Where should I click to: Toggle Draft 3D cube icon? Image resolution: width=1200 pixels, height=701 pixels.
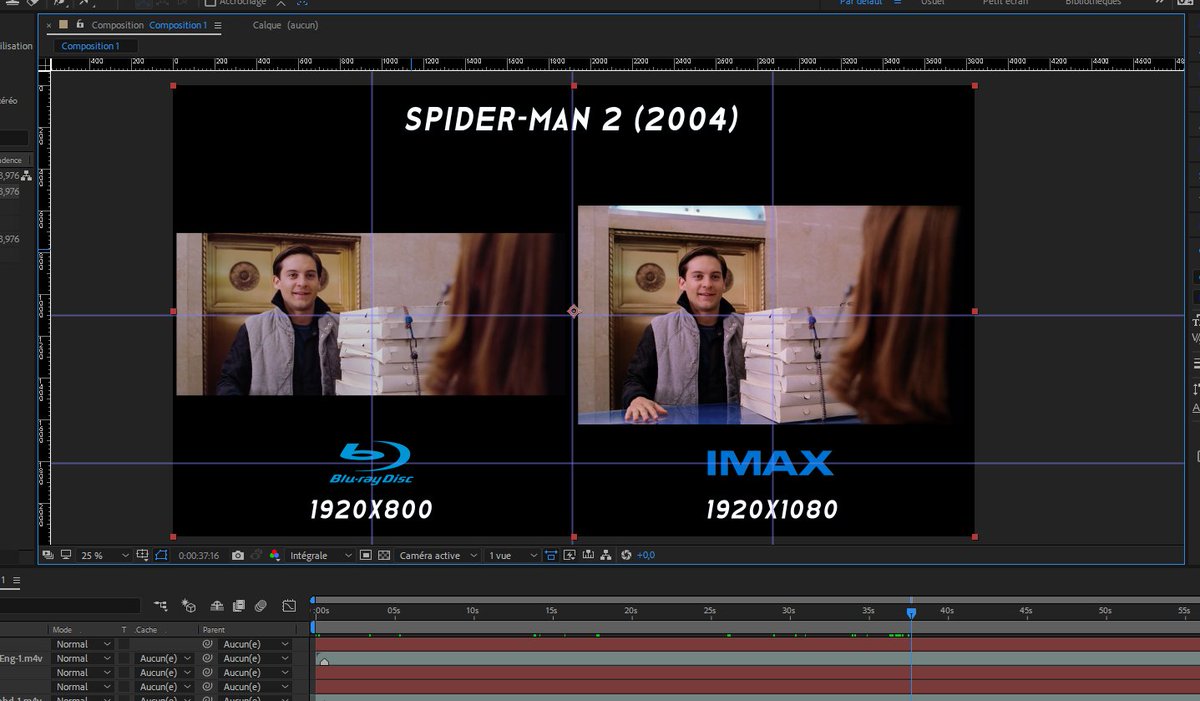point(188,605)
